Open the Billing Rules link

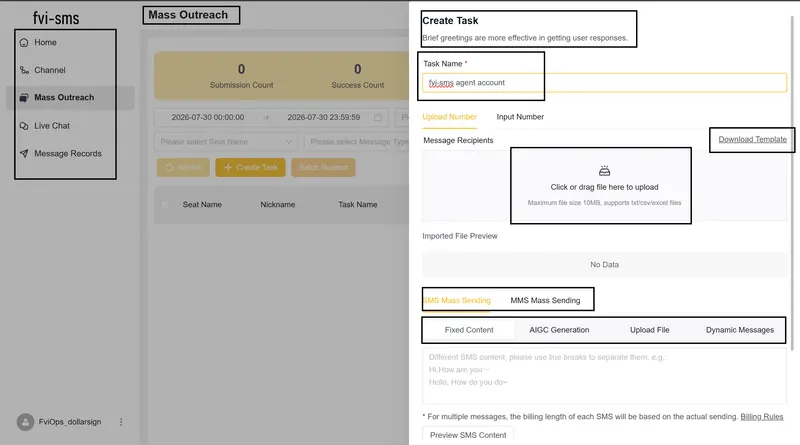tap(762, 417)
